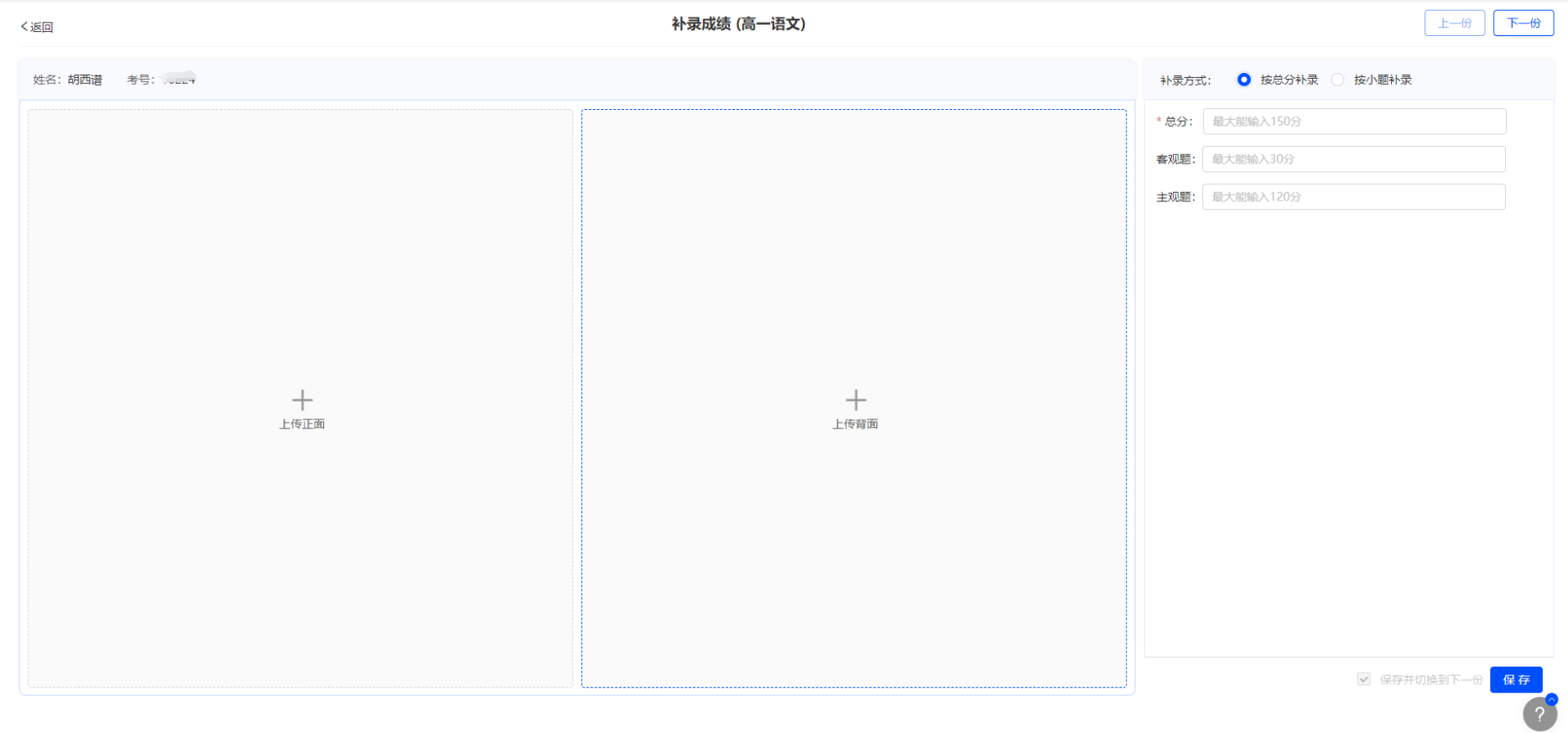Go to next paper with 下一份
The height and width of the screenshot is (733, 1568).
[1524, 23]
